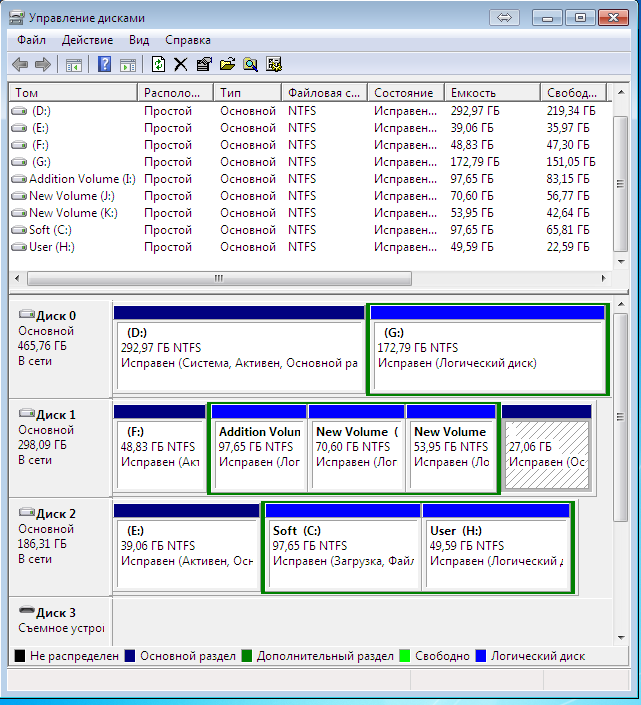
Task: Click the drive icon of volume (F:) row
Action: pyautogui.click(x=19, y=145)
